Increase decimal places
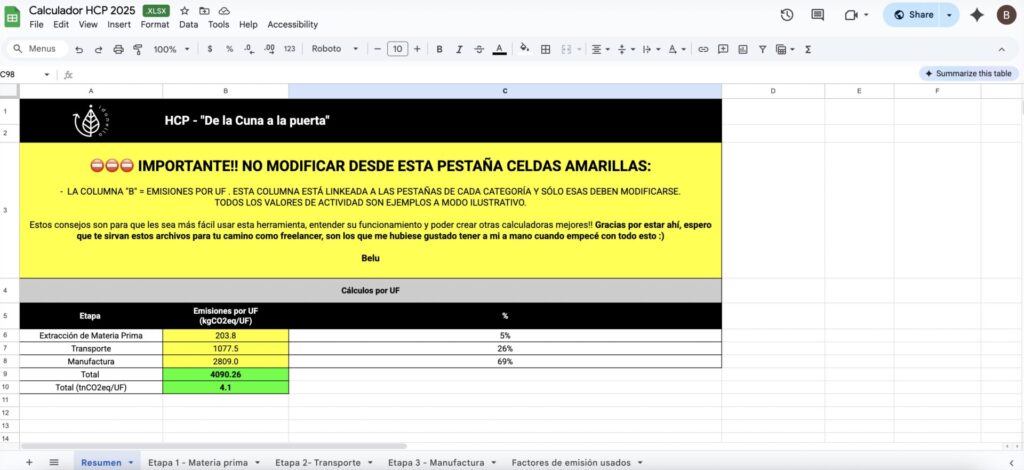This screenshot has width=1024, height=470. tap(269, 49)
